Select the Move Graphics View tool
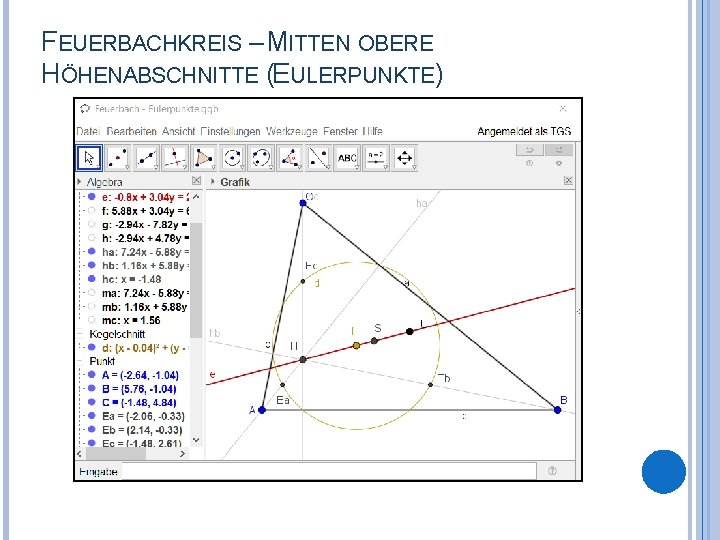The image size is (720, 540). point(404,158)
